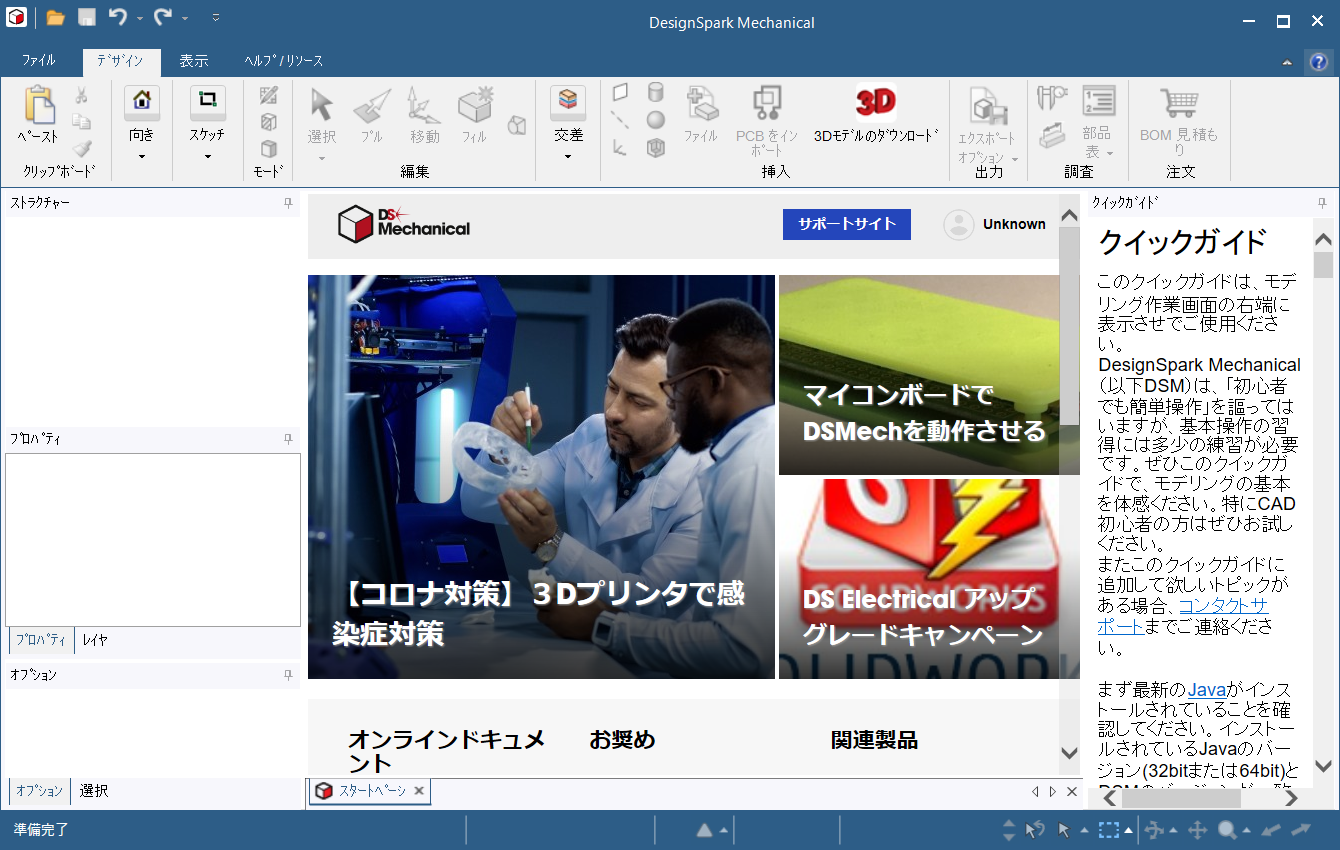Click the blue help question mark icon
The image size is (1340, 850).
[x=1319, y=62]
